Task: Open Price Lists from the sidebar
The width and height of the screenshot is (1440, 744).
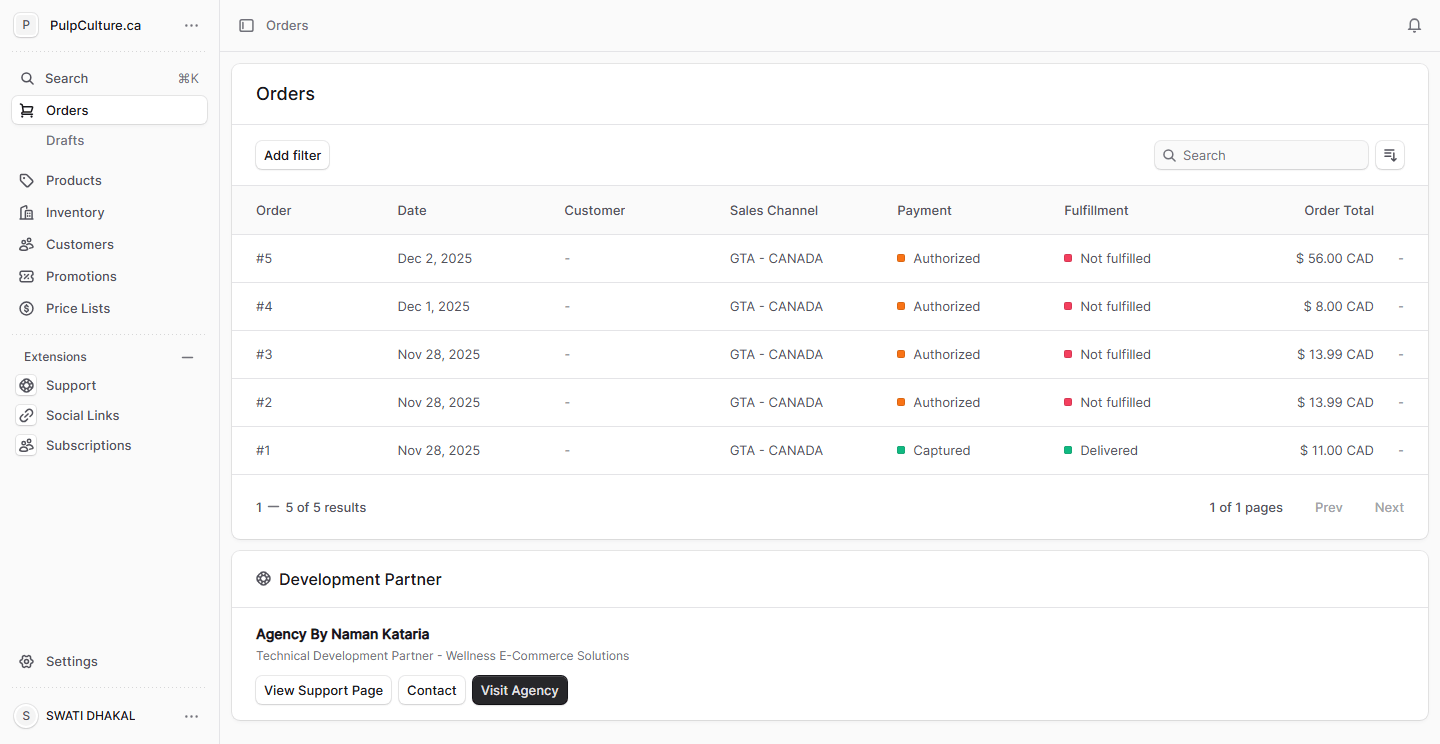Action: pyautogui.click(x=77, y=308)
